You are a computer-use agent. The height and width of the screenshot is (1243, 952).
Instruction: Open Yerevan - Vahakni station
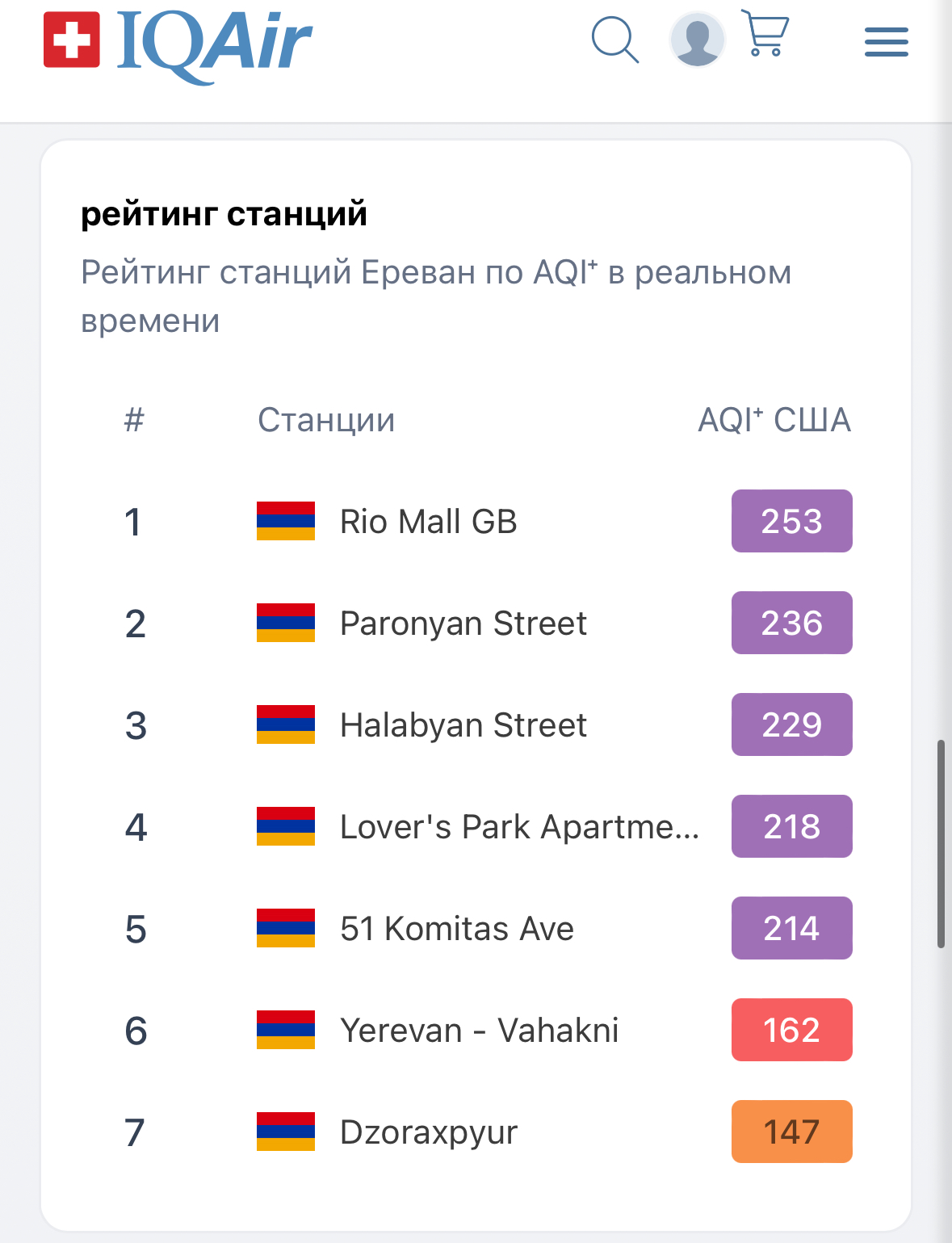pyautogui.click(x=480, y=1031)
